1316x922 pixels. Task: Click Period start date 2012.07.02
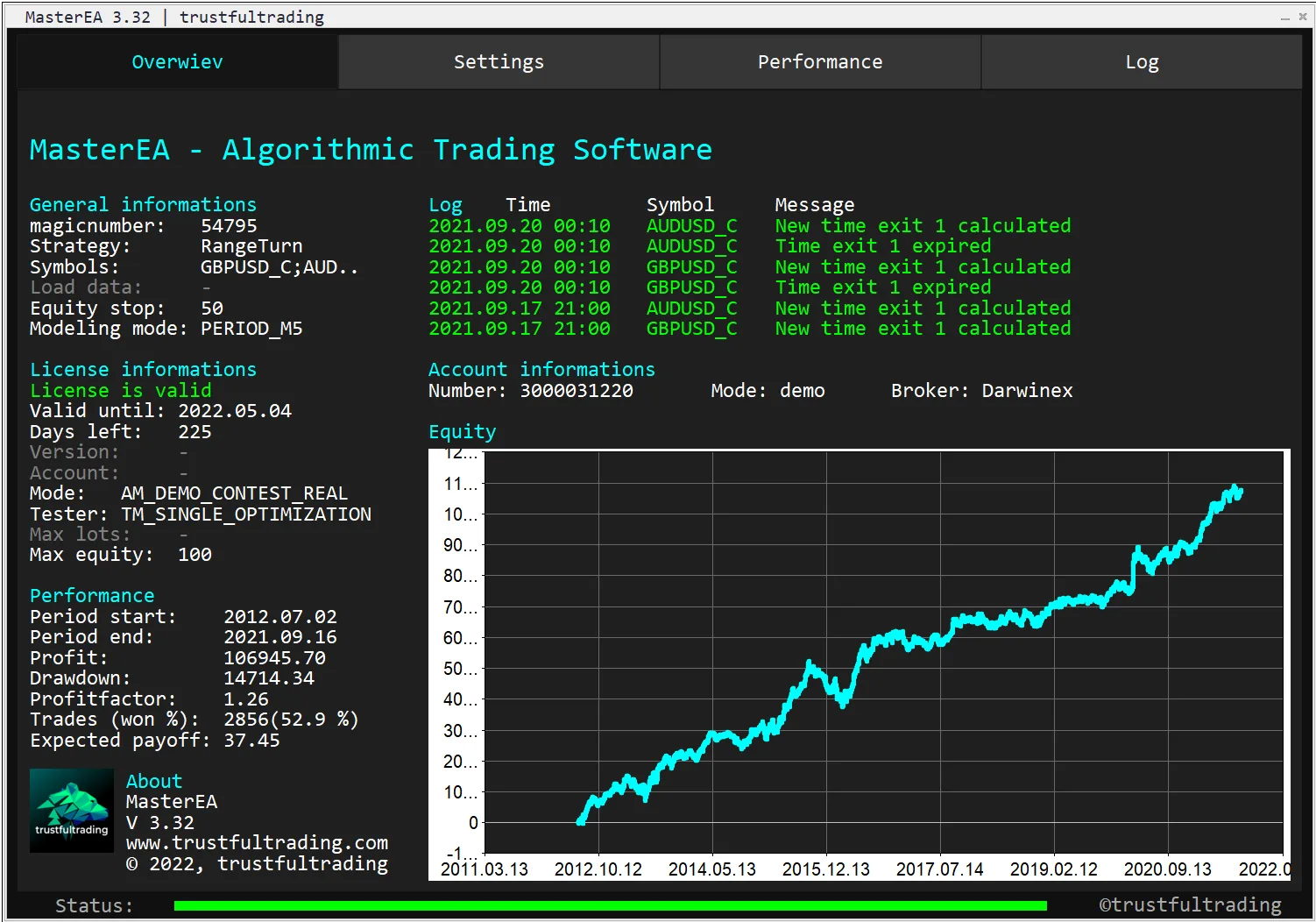tap(280, 617)
